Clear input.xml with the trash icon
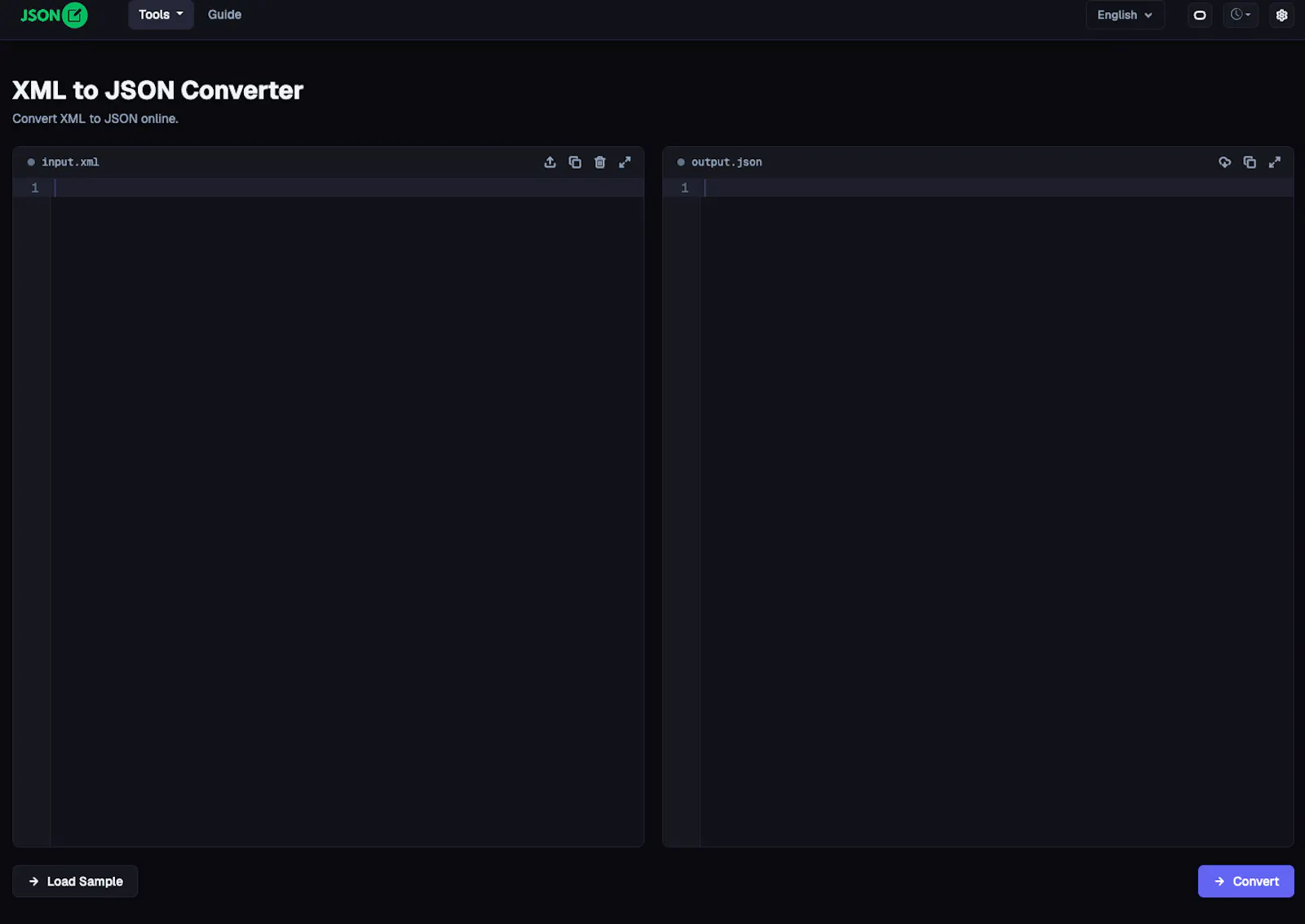 [x=599, y=162]
